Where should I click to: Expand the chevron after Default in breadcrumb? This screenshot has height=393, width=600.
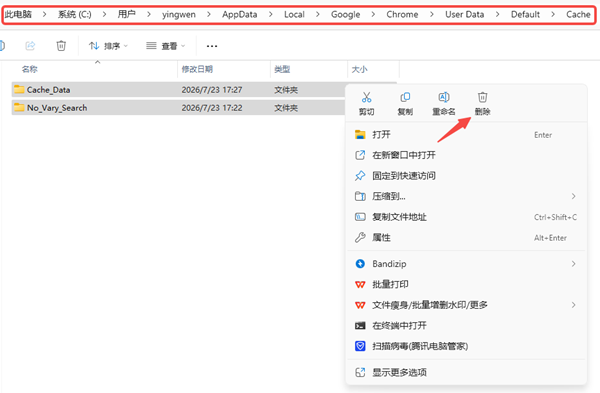coord(553,14)
